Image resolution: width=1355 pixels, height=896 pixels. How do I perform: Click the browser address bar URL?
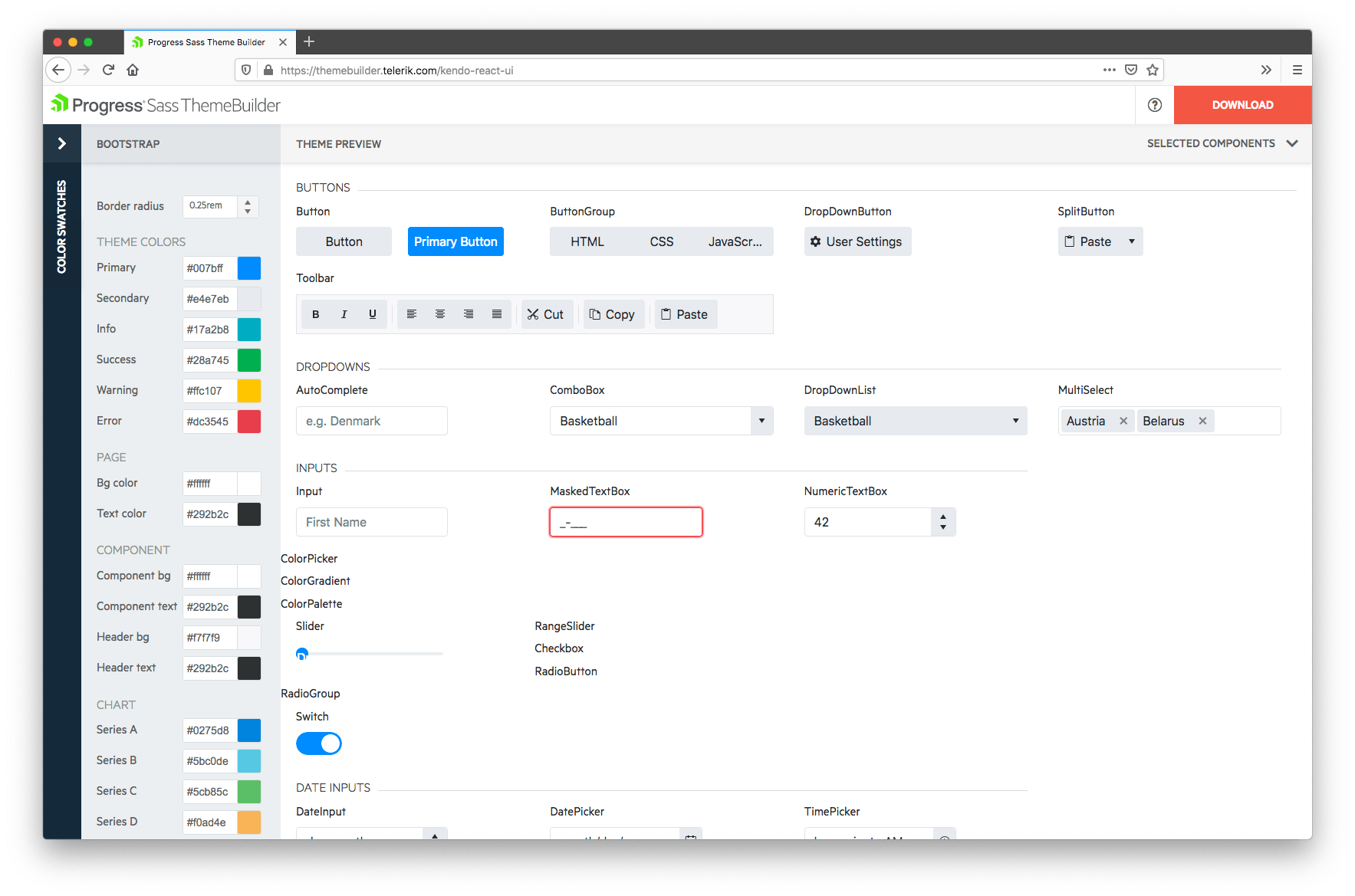[x=396, y=71]
